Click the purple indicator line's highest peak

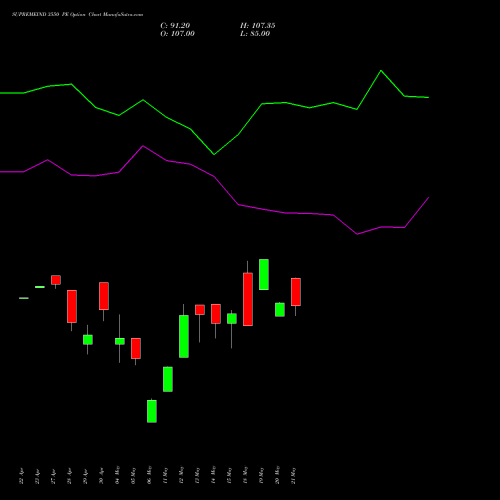(x=143, y=146)
